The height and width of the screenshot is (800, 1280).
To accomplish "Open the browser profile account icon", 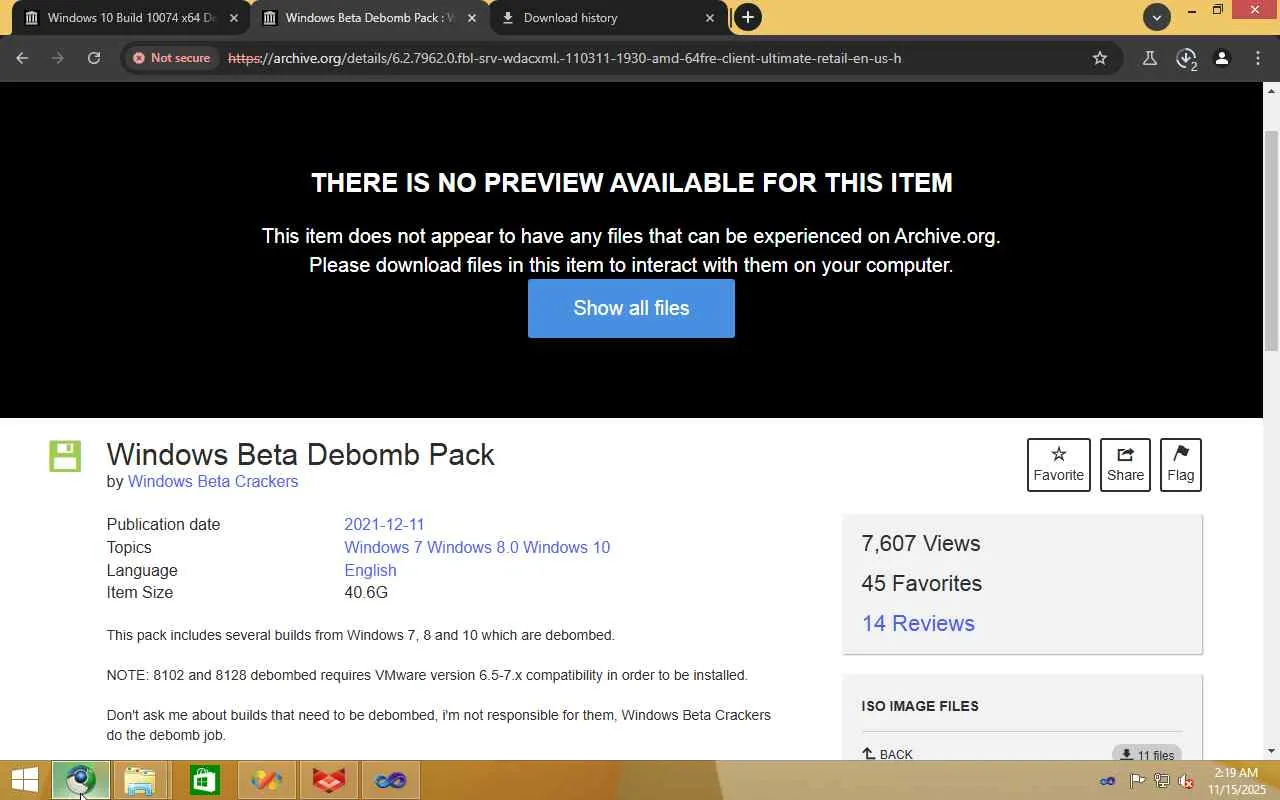I will (1222, 58).
